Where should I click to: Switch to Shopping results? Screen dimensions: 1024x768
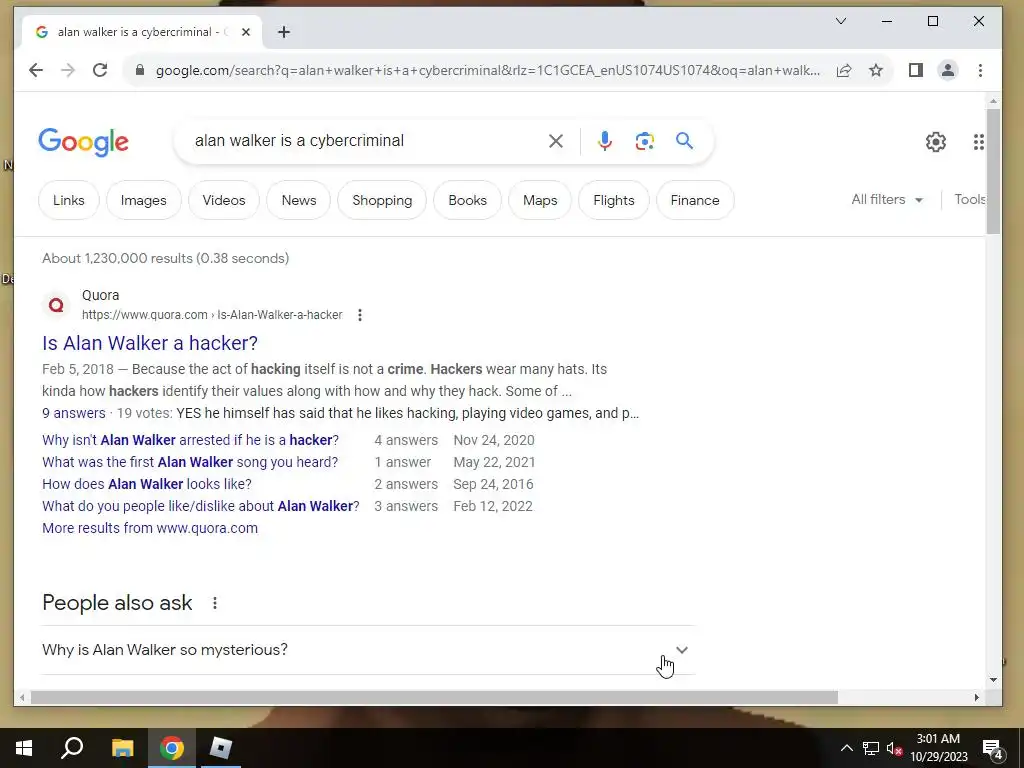382,200
